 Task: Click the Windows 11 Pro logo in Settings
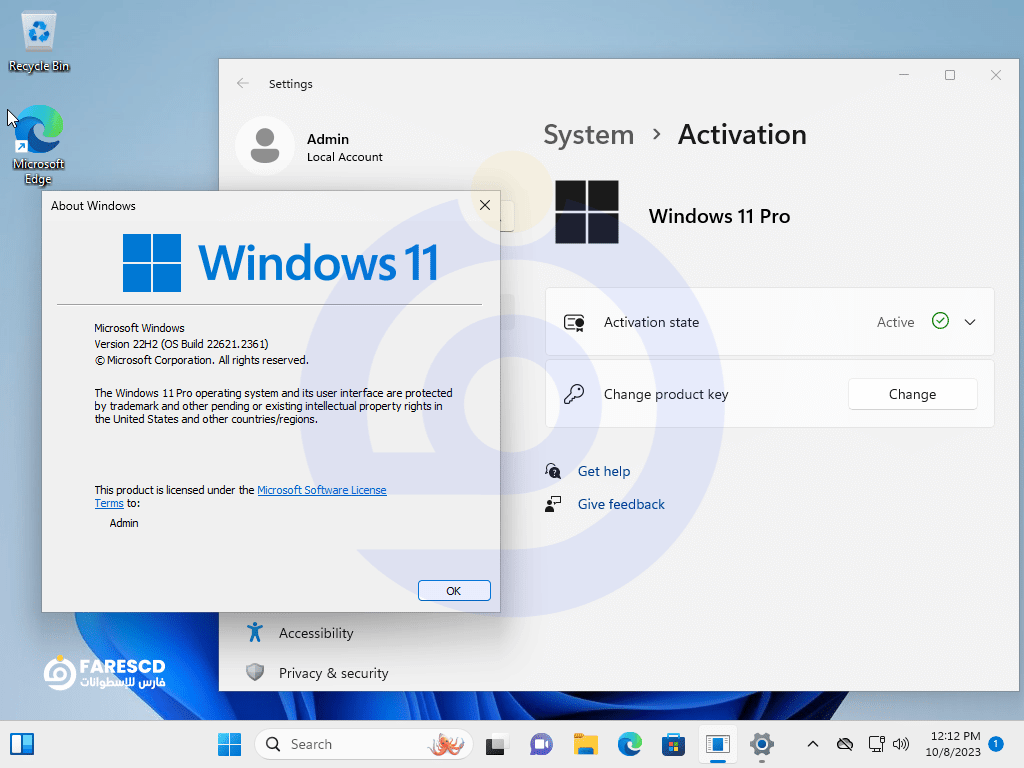click(586, 212)
